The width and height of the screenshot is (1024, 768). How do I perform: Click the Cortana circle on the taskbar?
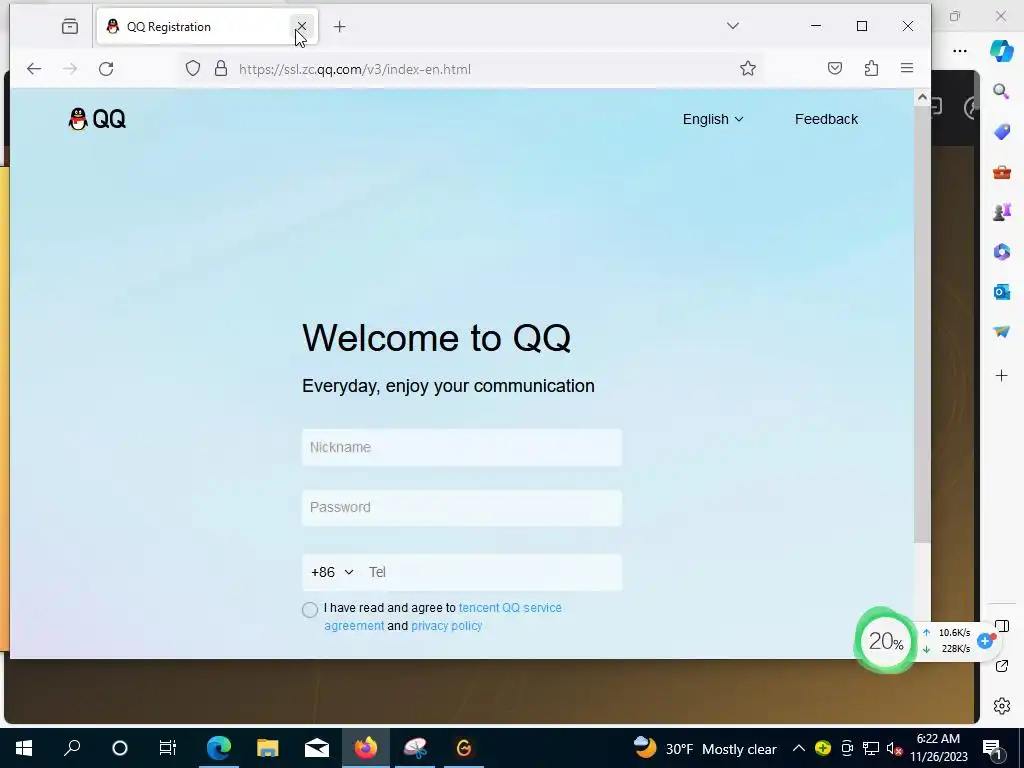coord(120,748)
